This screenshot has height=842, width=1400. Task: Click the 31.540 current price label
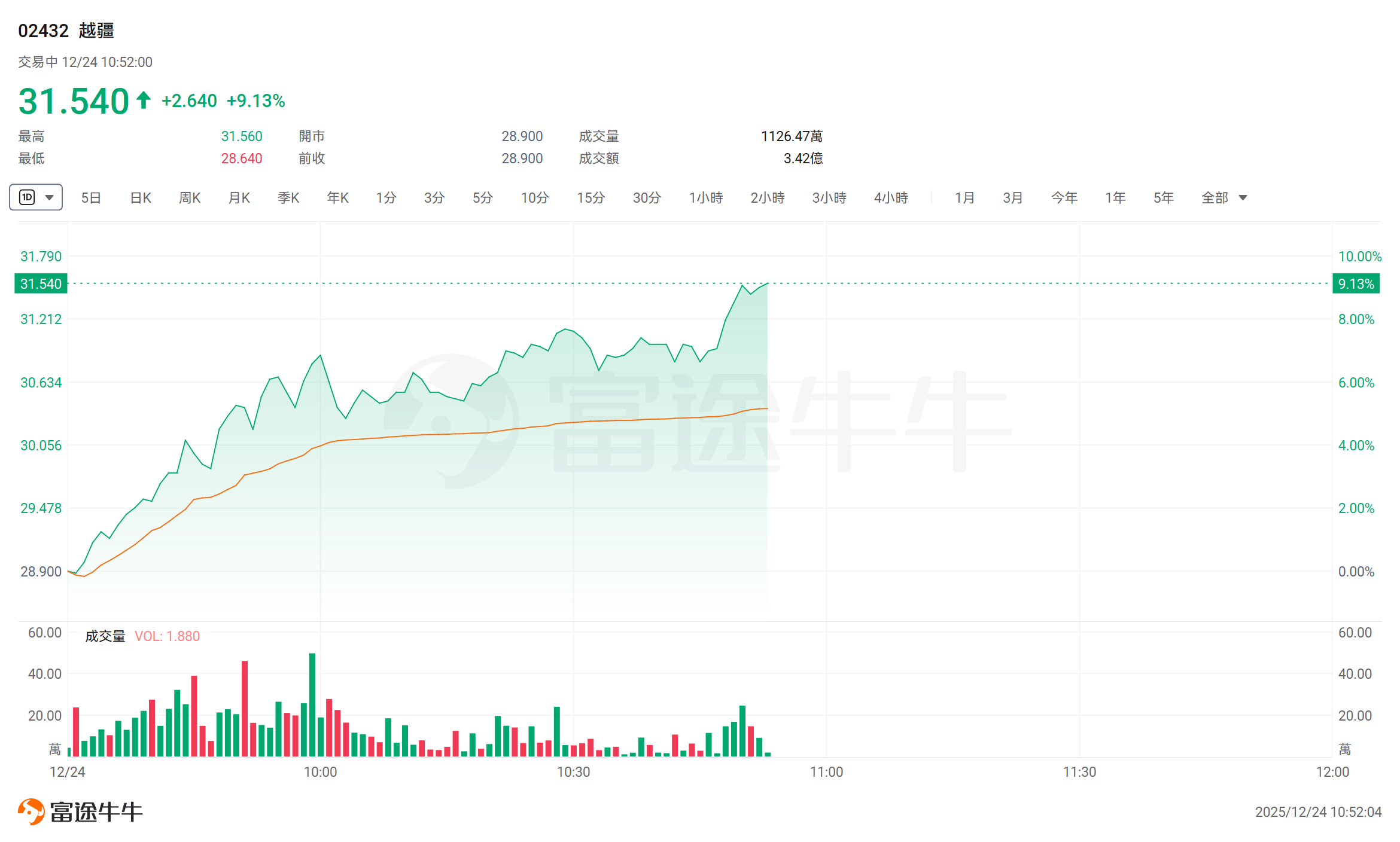(41, 284)
